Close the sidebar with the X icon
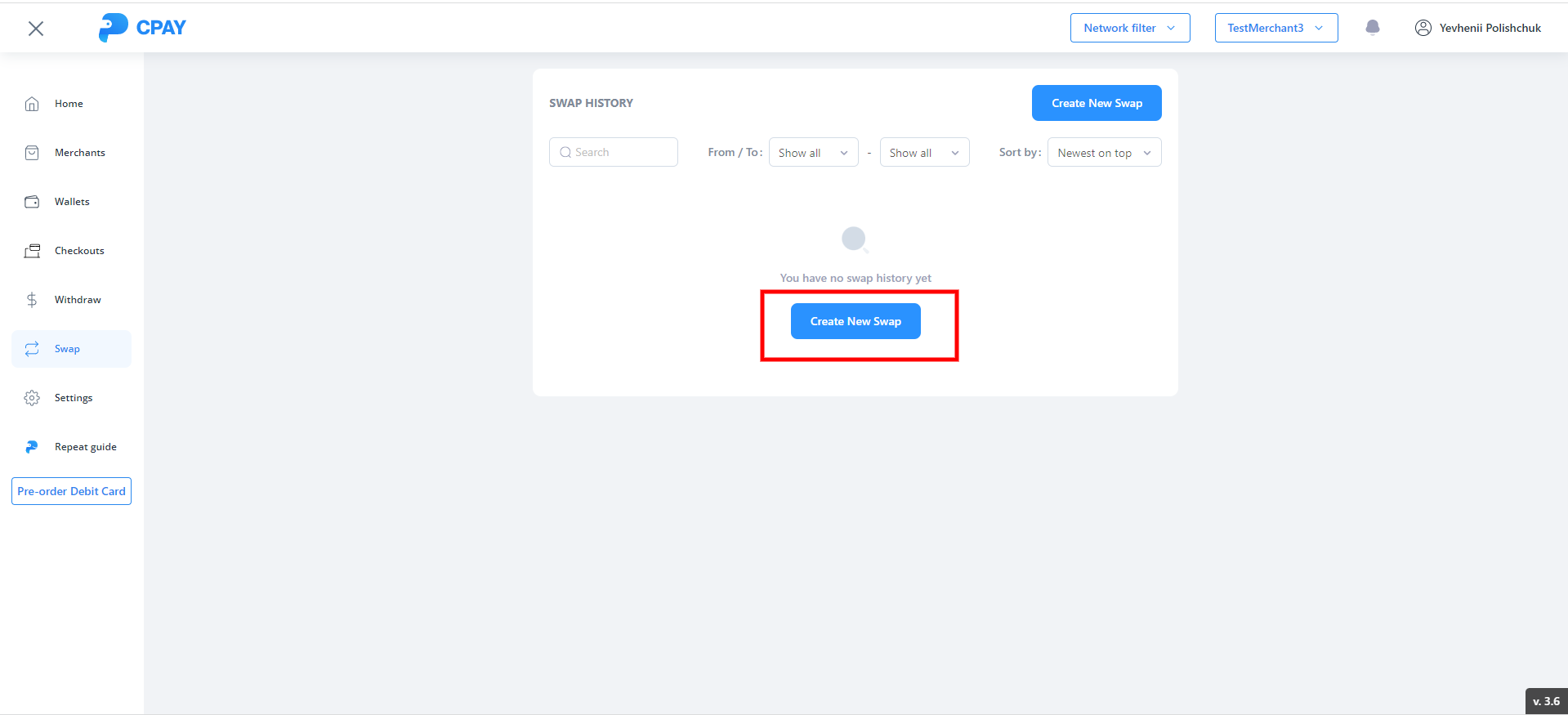The image size is (1568, 715). coord(36,29)
